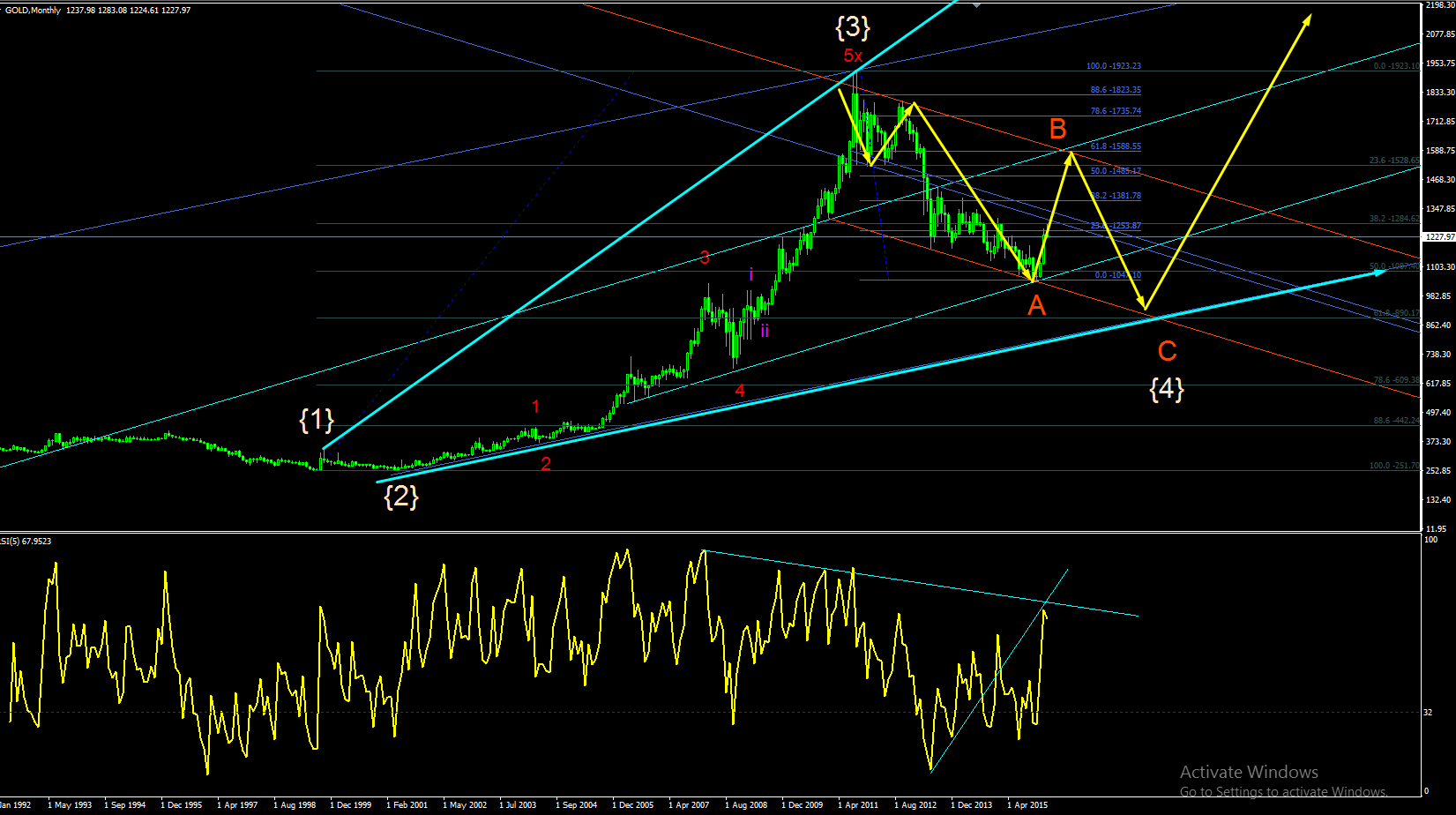Click 1833.30 on the price axis
1456x815 pixels.
pos(1439,93)
